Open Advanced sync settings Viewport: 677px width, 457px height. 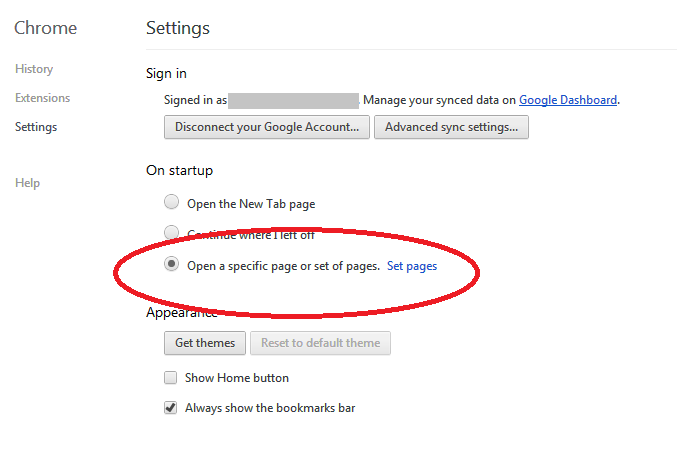tap(451, 127)
